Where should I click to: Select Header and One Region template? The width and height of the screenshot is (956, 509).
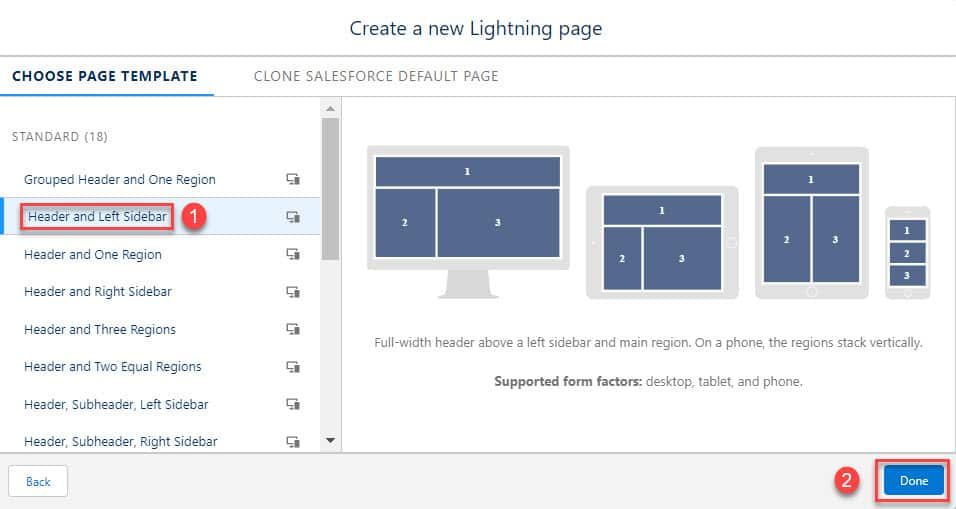[x=93, y=254]
